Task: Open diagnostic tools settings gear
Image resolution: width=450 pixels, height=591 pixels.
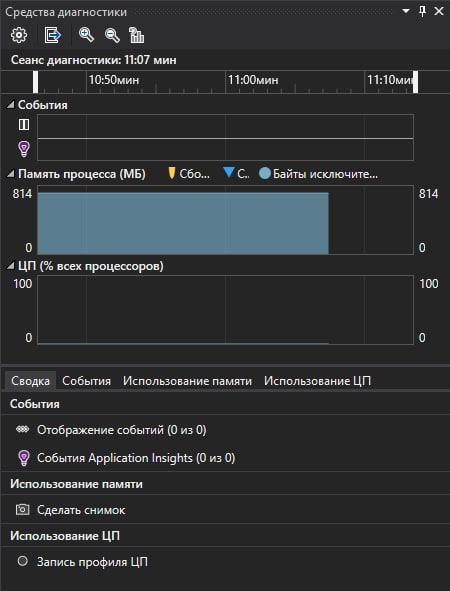Action: (19, 35)
